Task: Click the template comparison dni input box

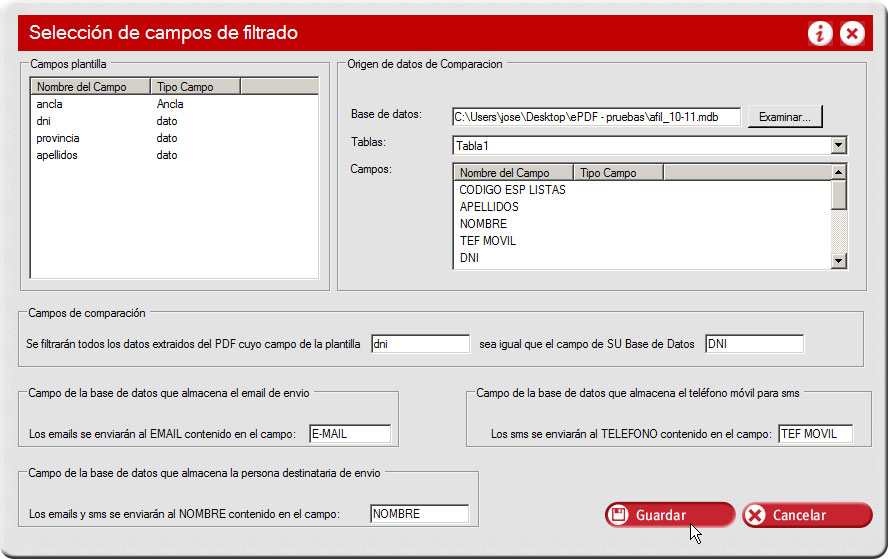Action: [420, 344]
